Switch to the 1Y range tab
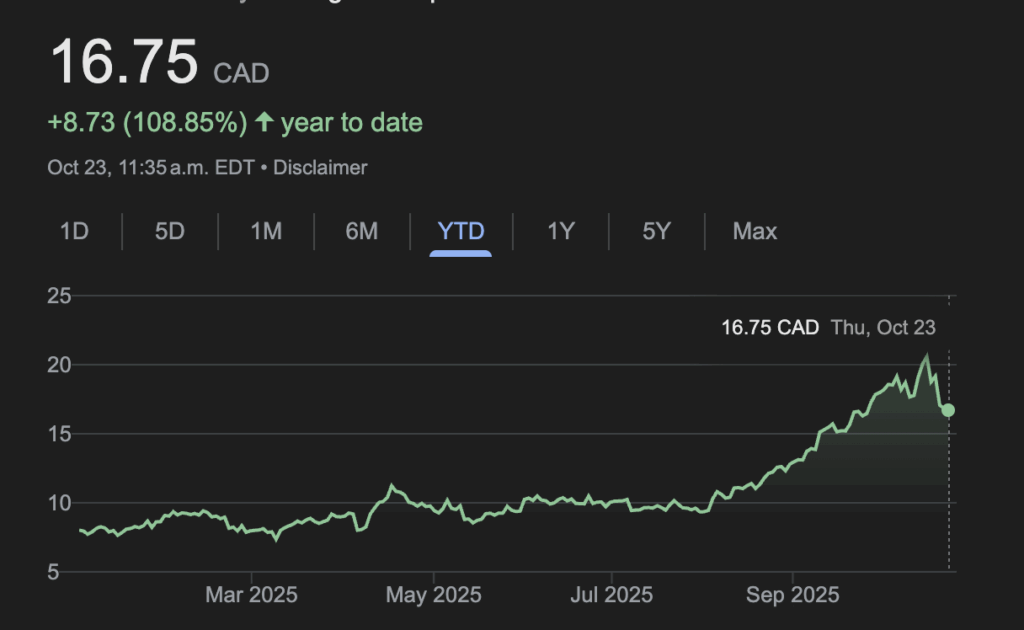 [x=561, y=232]
